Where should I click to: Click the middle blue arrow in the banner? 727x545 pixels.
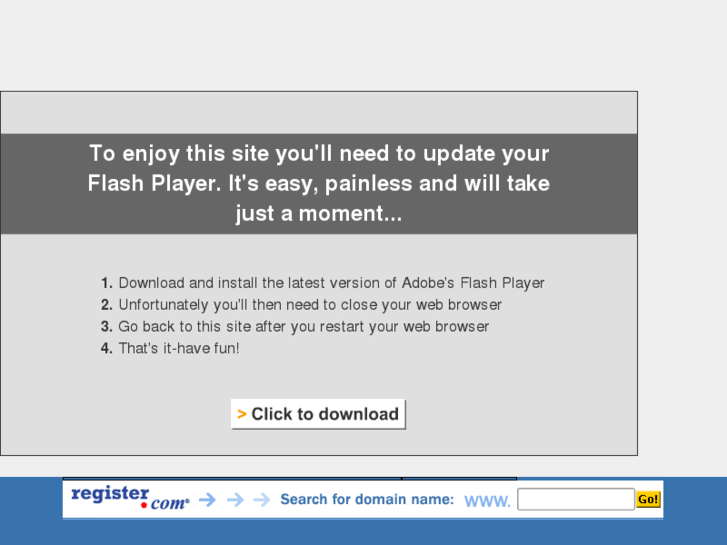(235, 500)
